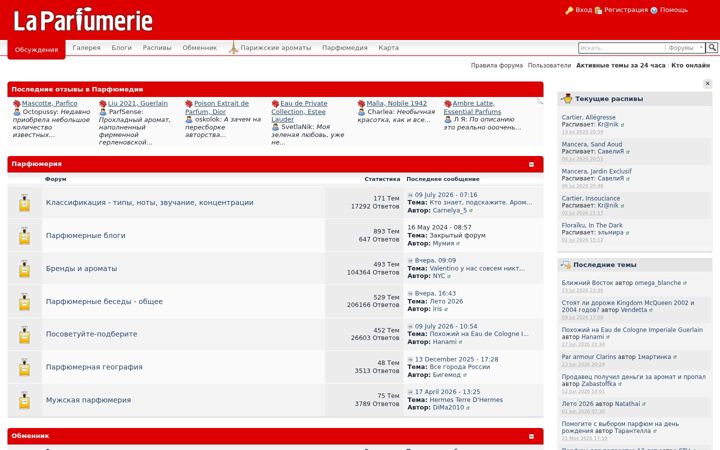Open topic Закрытый форум
This screenshot has width=720, height=450.
pos(457,235)
